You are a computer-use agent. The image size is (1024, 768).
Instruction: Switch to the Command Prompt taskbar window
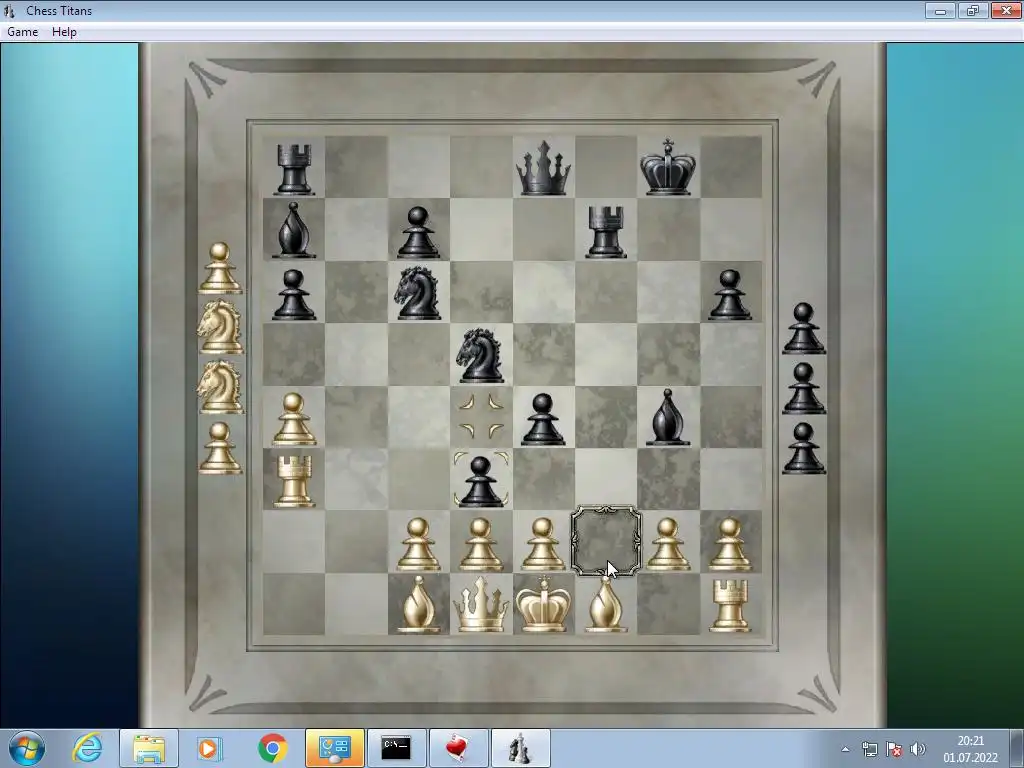tap(396, 748)
